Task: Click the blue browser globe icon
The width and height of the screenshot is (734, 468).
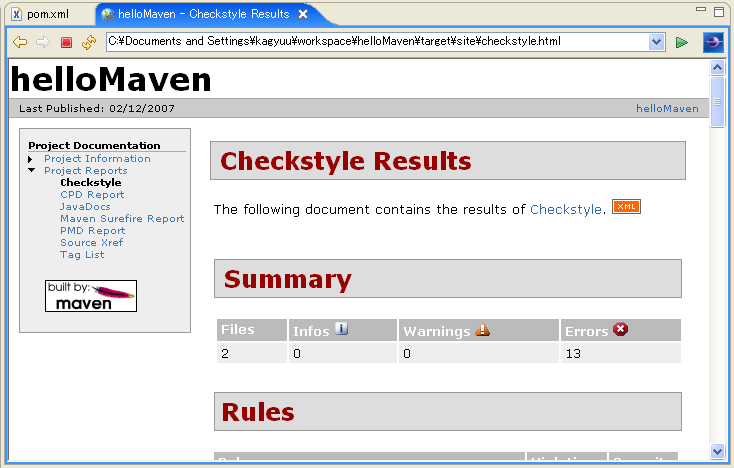Action: point(713,43)
